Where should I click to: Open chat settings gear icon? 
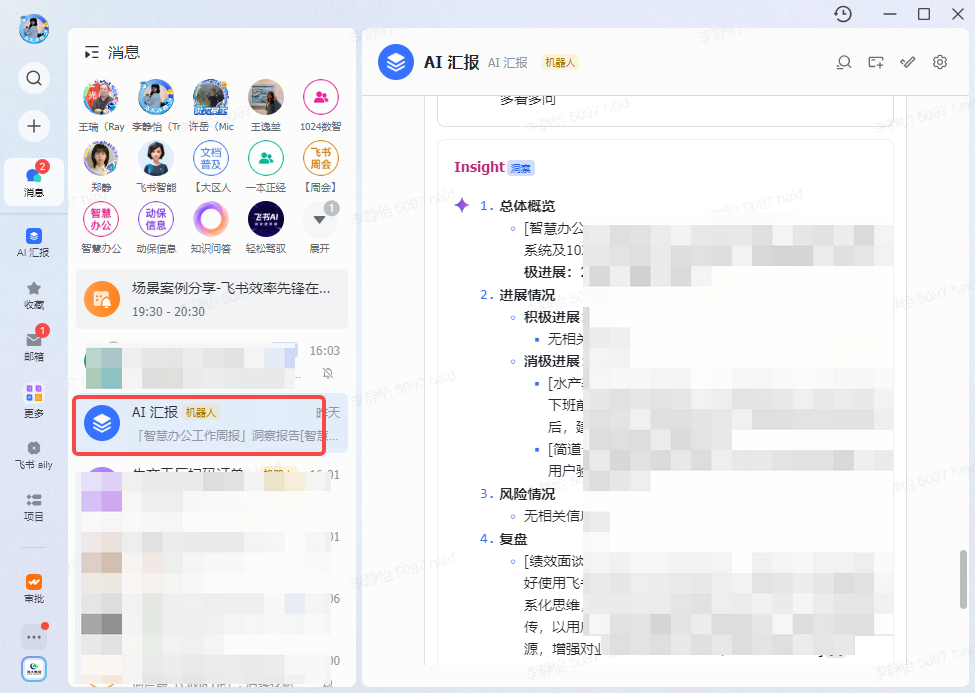[940, 62]
